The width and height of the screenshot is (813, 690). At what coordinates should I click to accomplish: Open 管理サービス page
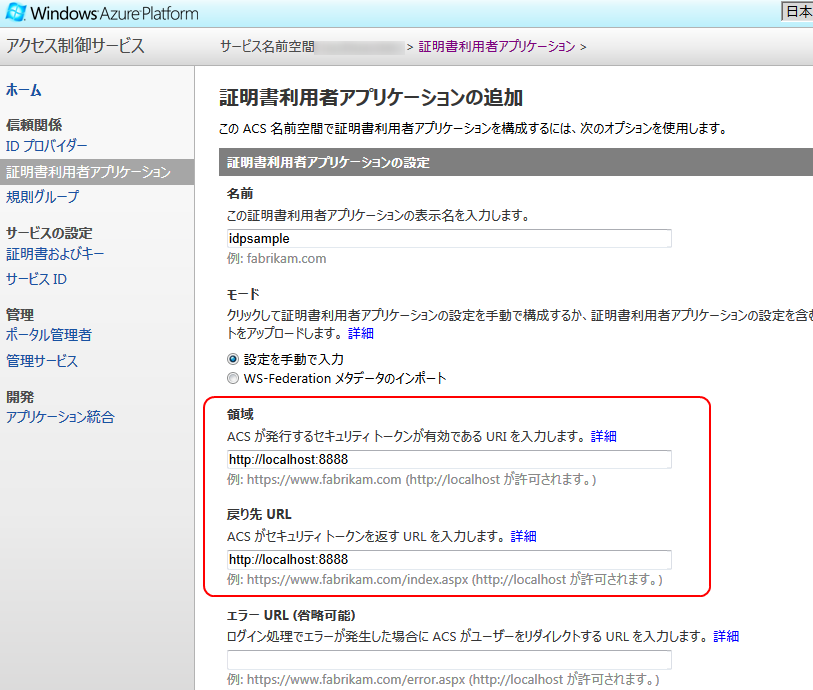42,361
